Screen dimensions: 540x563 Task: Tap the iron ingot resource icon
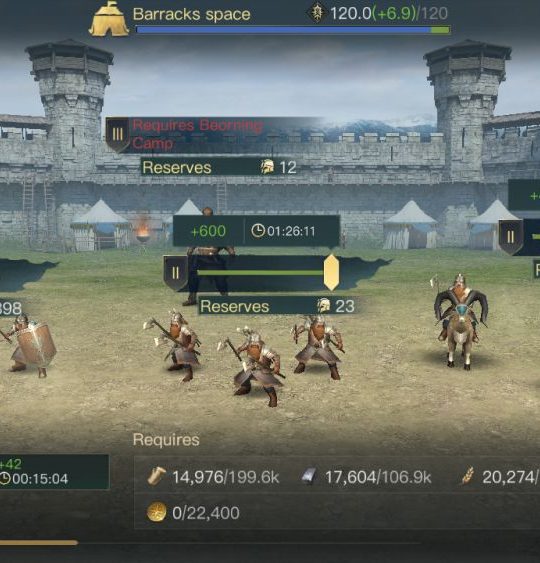pos(308,476)
